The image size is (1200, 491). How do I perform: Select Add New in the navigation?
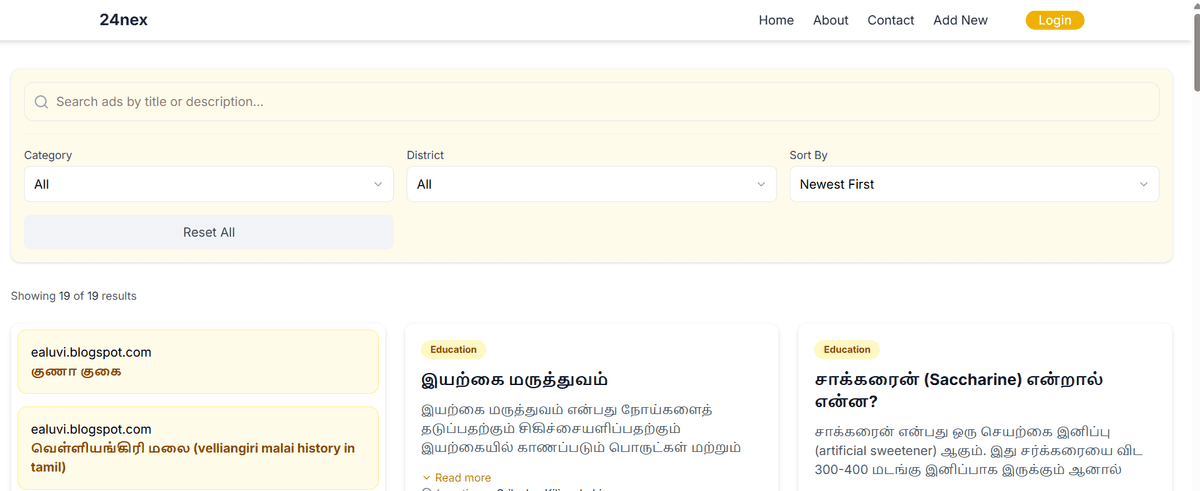click(x=960, y=20)
